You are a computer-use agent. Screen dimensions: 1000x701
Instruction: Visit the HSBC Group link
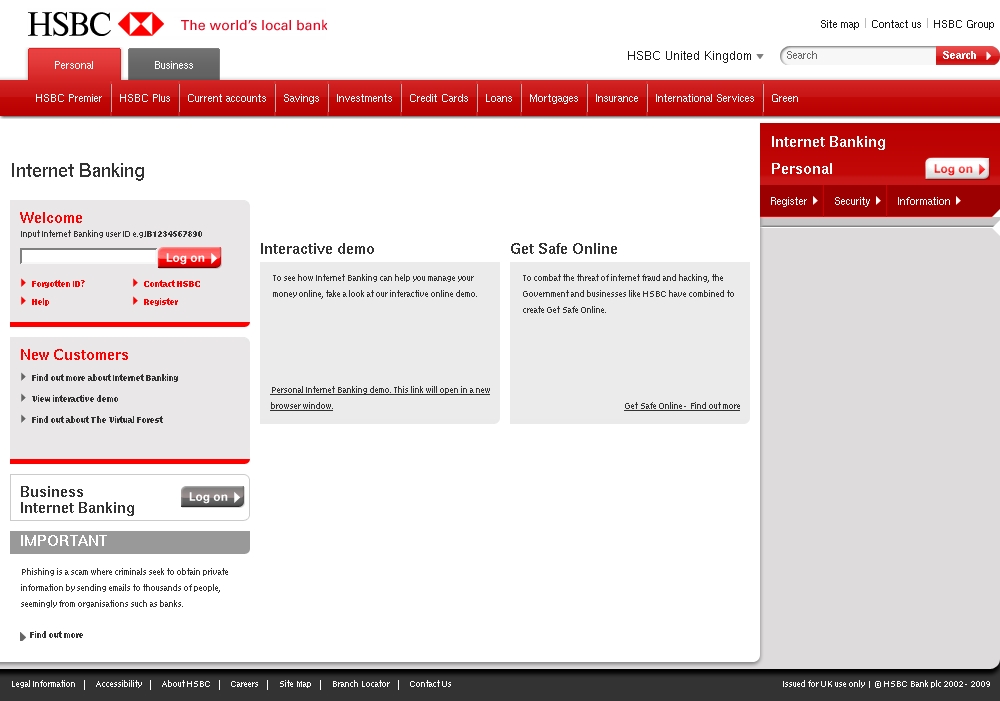click(x=963, y=24)
